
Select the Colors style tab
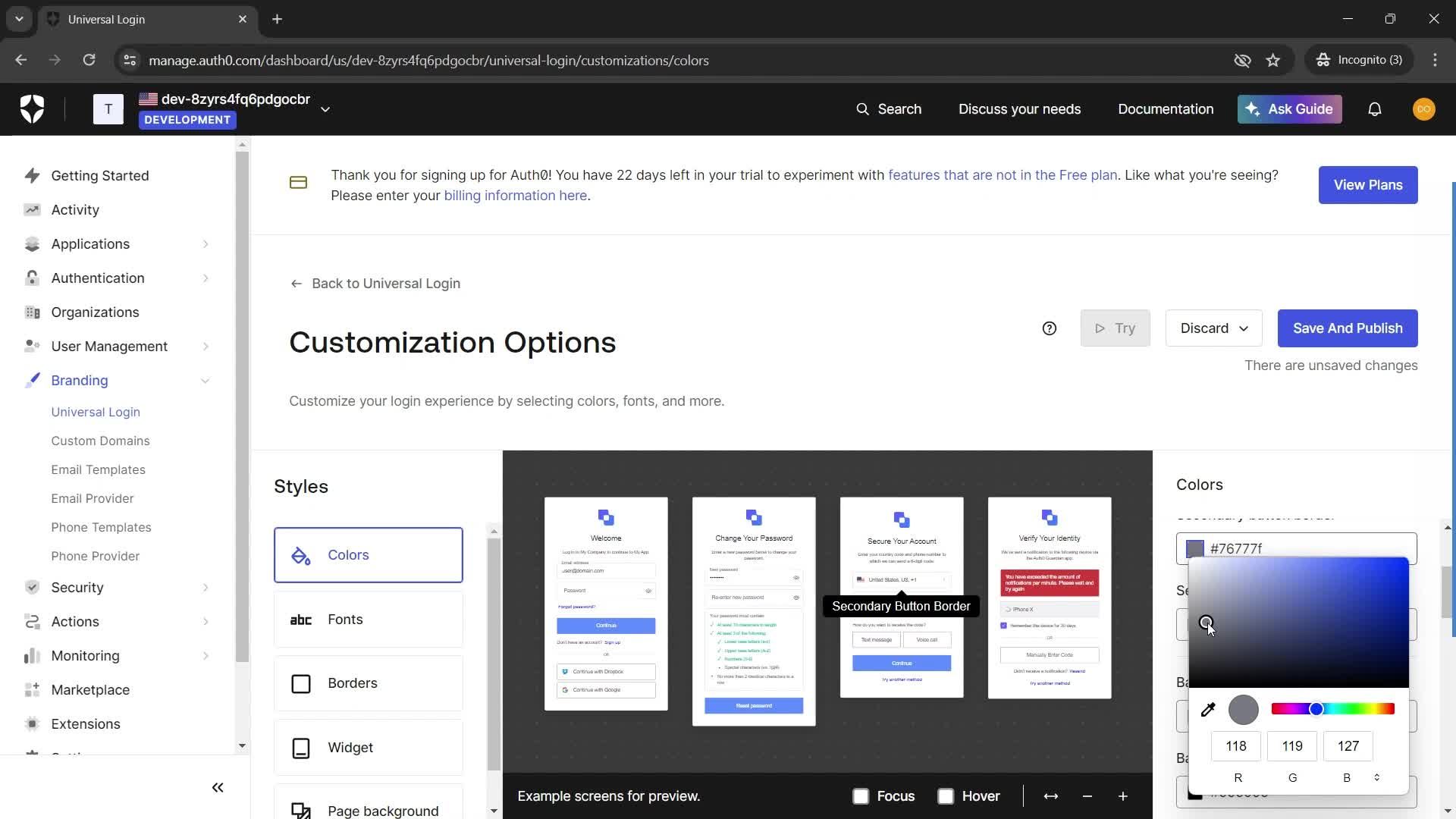tap(369, 555)
